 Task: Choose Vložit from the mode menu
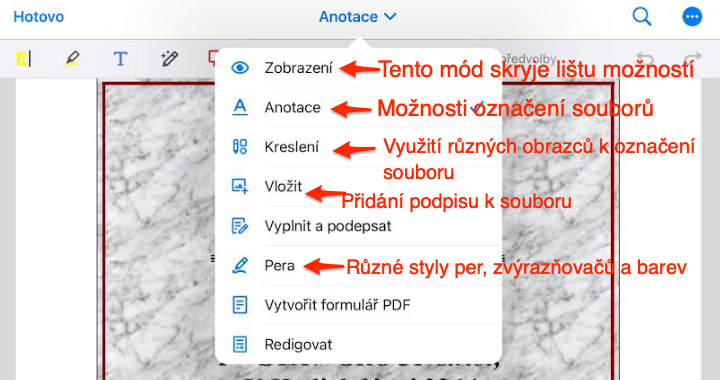pyautogui.click(x=358, y=186)
